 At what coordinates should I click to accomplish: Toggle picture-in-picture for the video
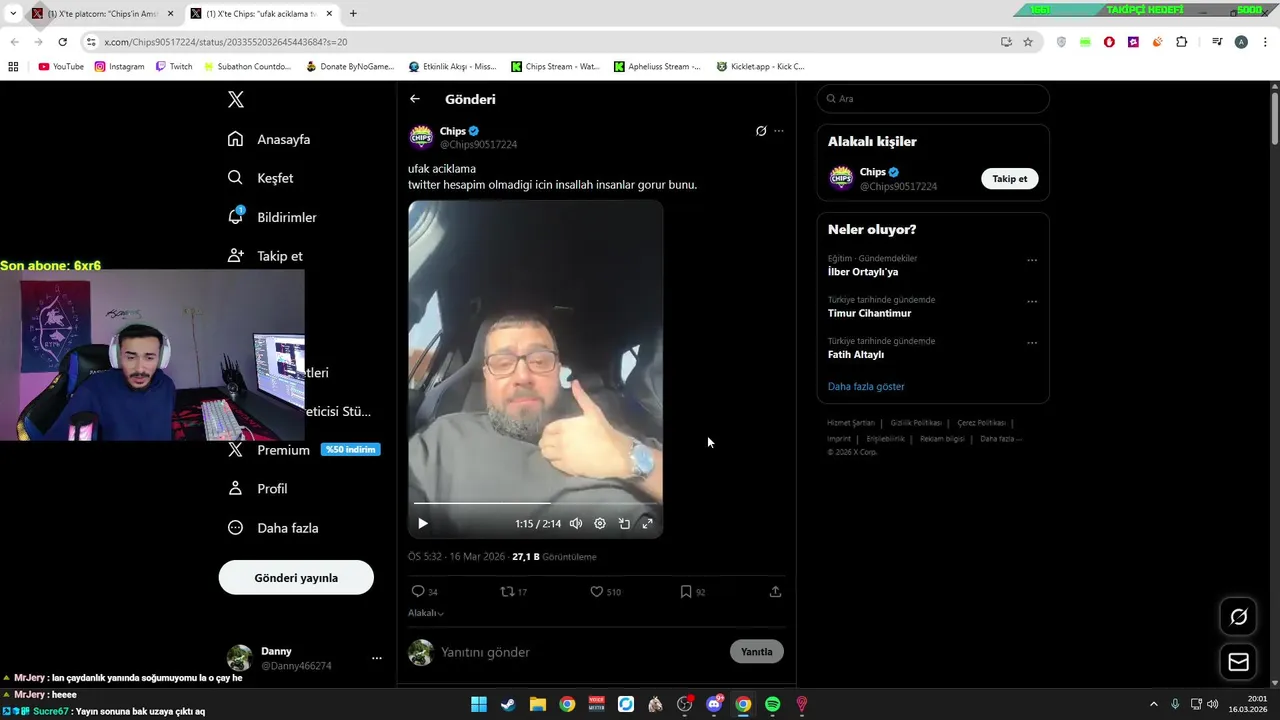click(624, 523)
